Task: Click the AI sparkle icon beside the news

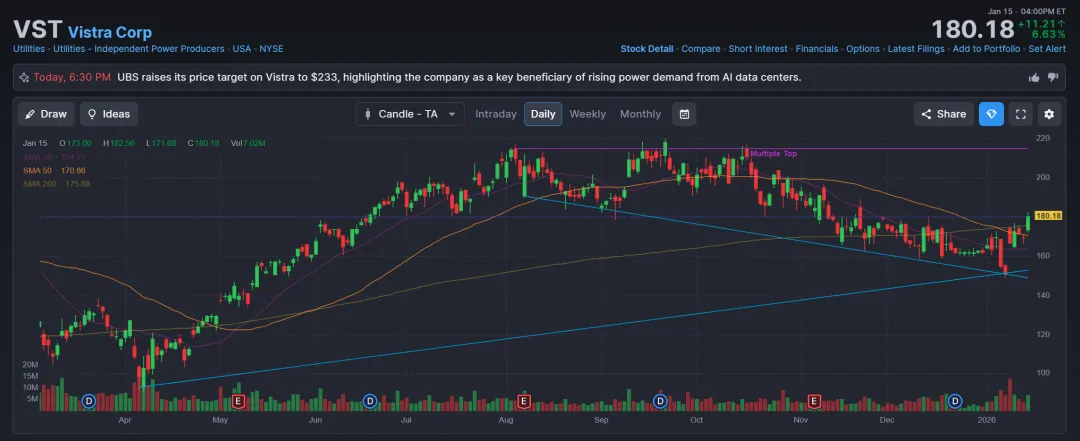Action: [24, 78]
